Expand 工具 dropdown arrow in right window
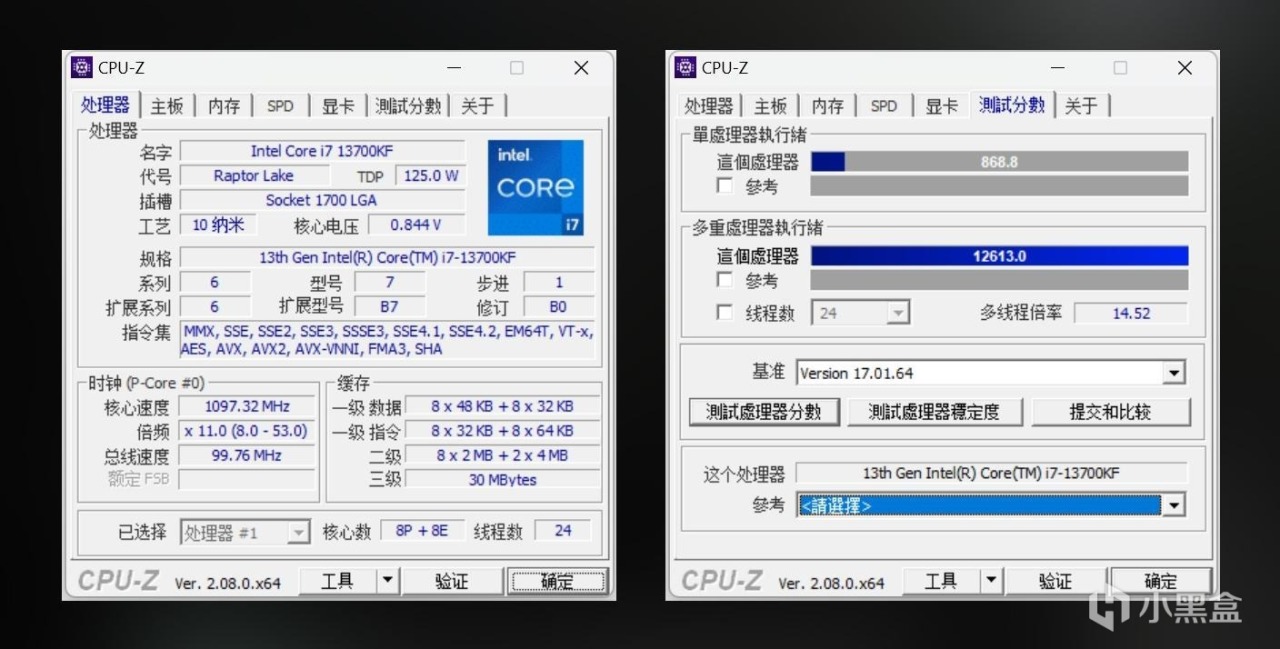Image resolution: width=1280 pixels, height=649 pixels. (992, 581)
